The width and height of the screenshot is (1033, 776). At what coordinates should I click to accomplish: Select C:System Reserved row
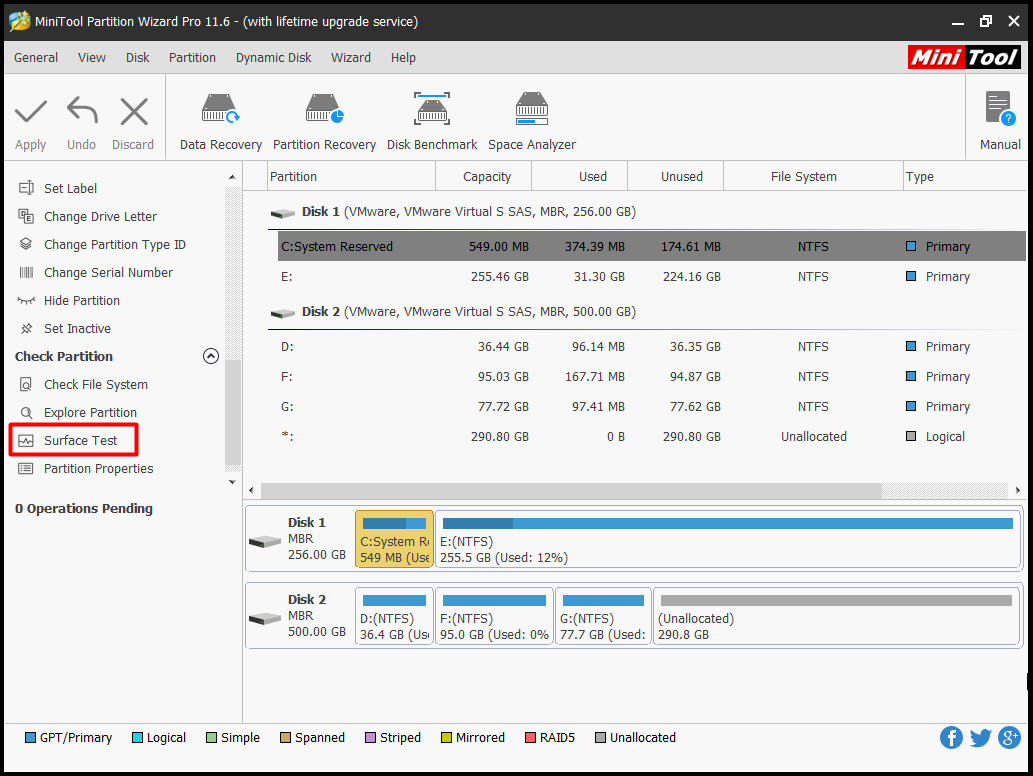click(x=651, y=246)
